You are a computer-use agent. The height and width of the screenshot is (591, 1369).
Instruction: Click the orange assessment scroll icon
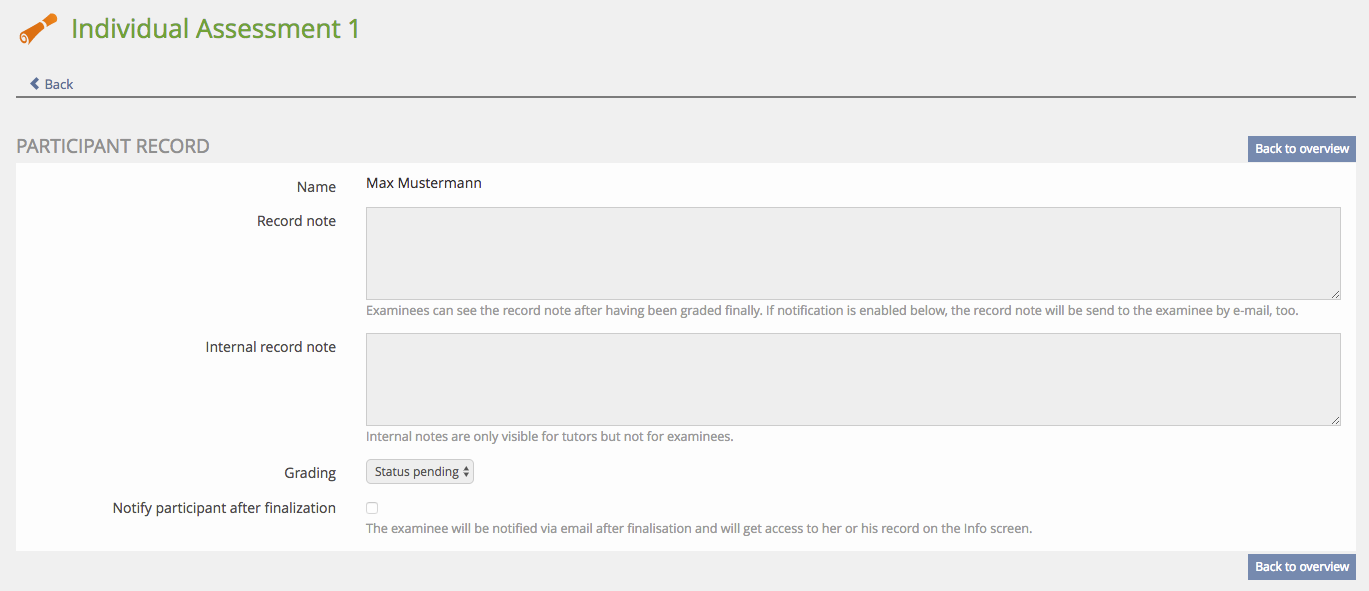pos(38,30)
